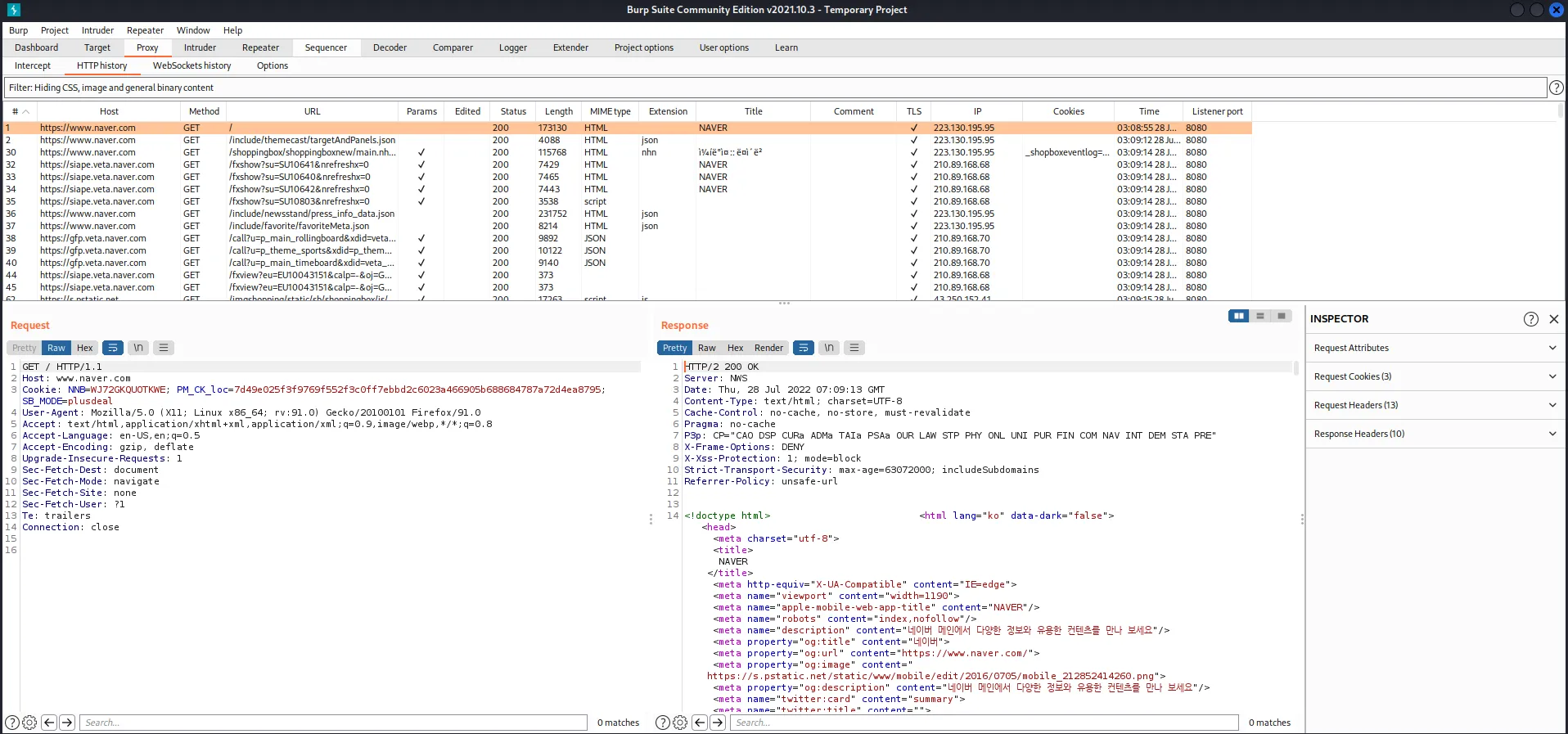The height and width of the screenshot is (734, 1568).
Task: Open the Learn tab
Action: [786, 47]
